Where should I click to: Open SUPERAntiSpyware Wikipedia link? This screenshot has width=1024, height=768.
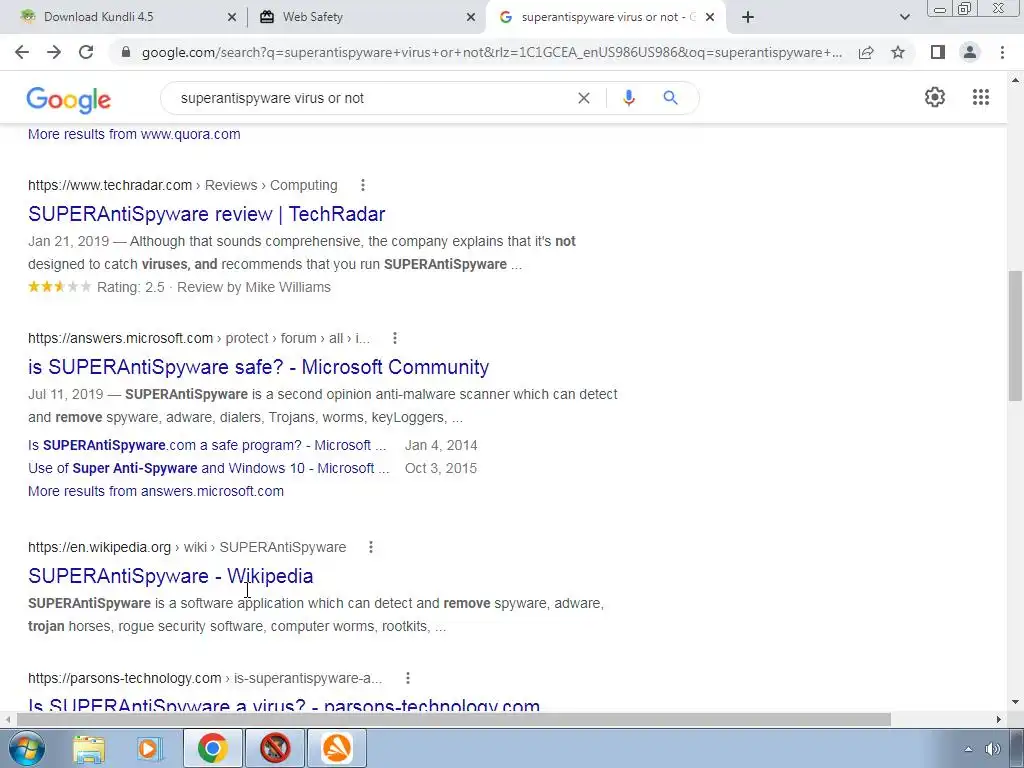pos(170,576)
